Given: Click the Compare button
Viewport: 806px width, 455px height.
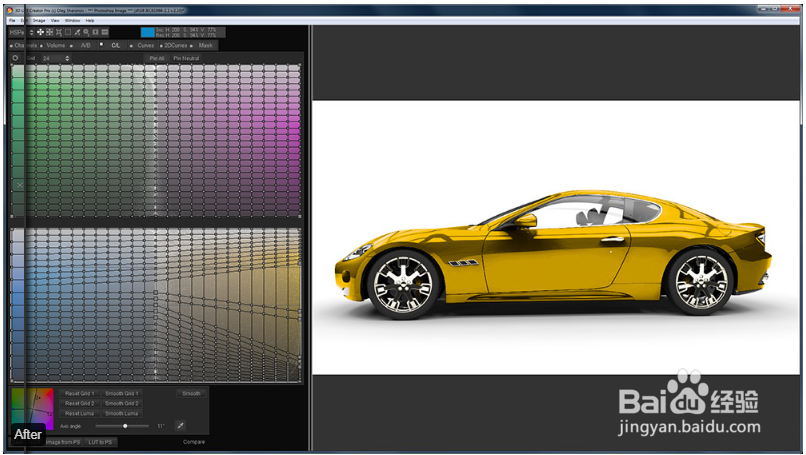Looking at the screenshot, I should click(194, 442).
